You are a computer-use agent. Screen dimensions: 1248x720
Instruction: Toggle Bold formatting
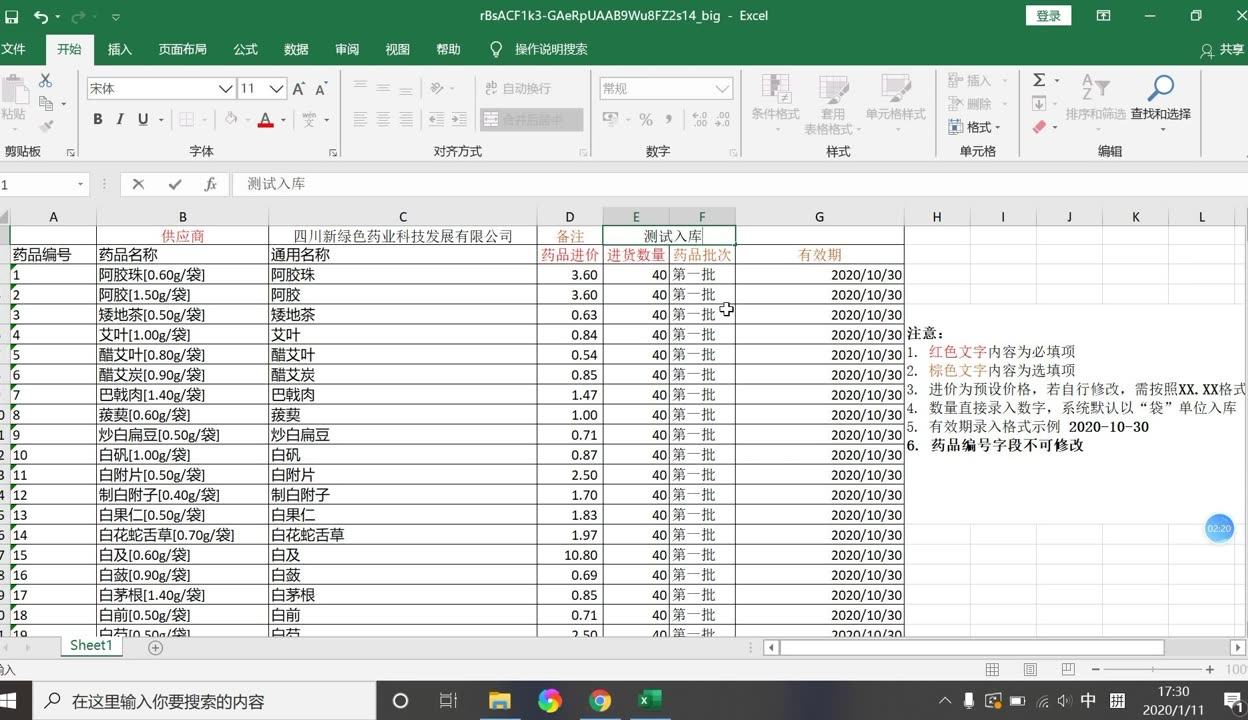coord(98,120)
